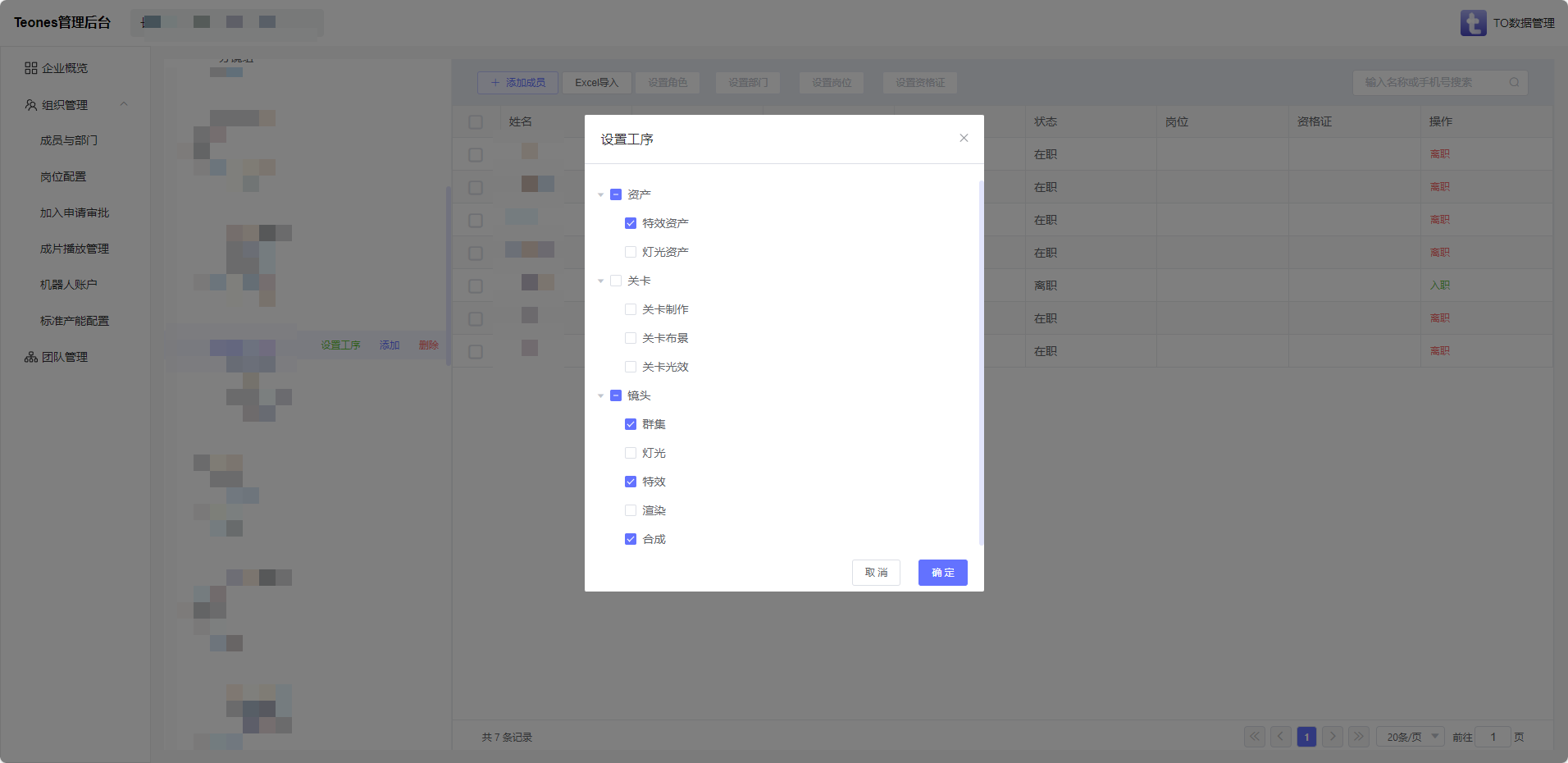Viewport: 1568px width, 763px height.
Task: Jump to first page double arrow
Action: pos(1254,737)
